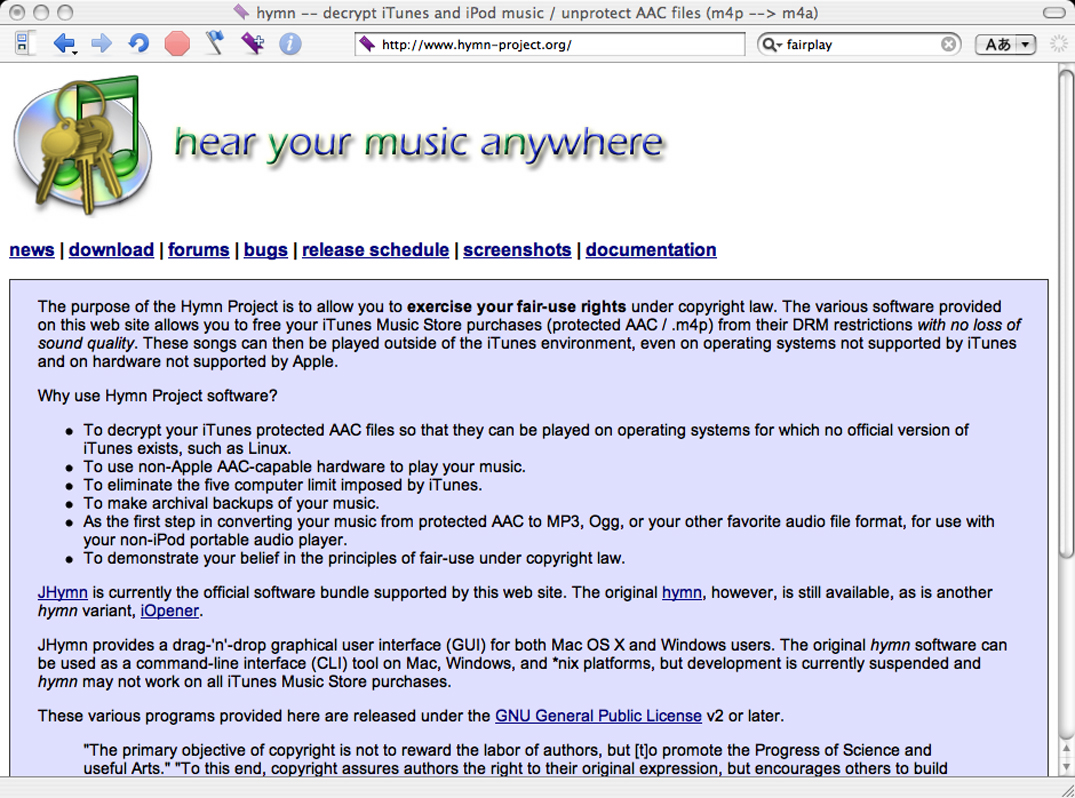View the release schedule link

coord(376,250)
